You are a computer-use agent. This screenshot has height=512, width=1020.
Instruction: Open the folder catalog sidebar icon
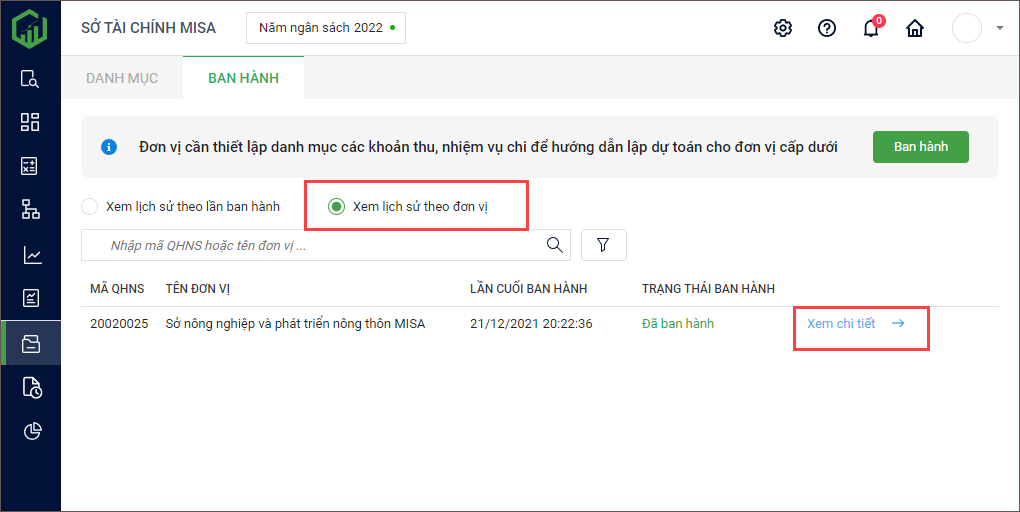click(31, 344)
